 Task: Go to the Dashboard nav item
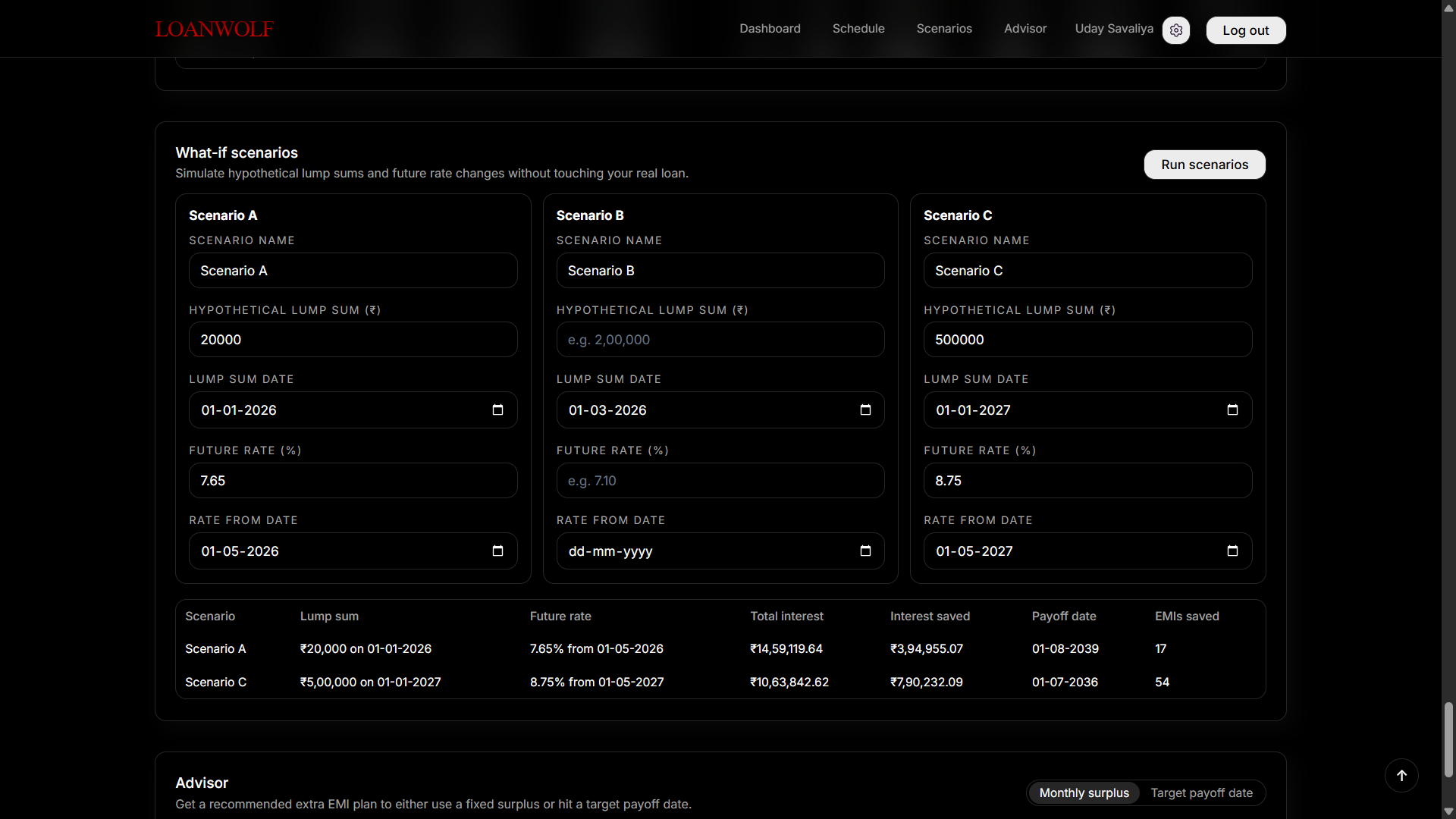770,29
